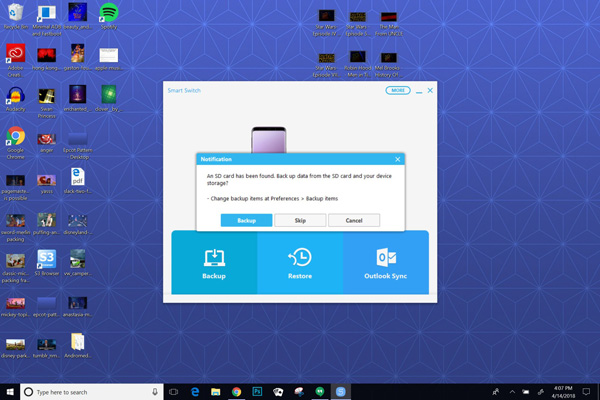Open the Outlook Sync tile
Image resolution: width=600 pixels, height=400 pixels.
tap(386, 262)
